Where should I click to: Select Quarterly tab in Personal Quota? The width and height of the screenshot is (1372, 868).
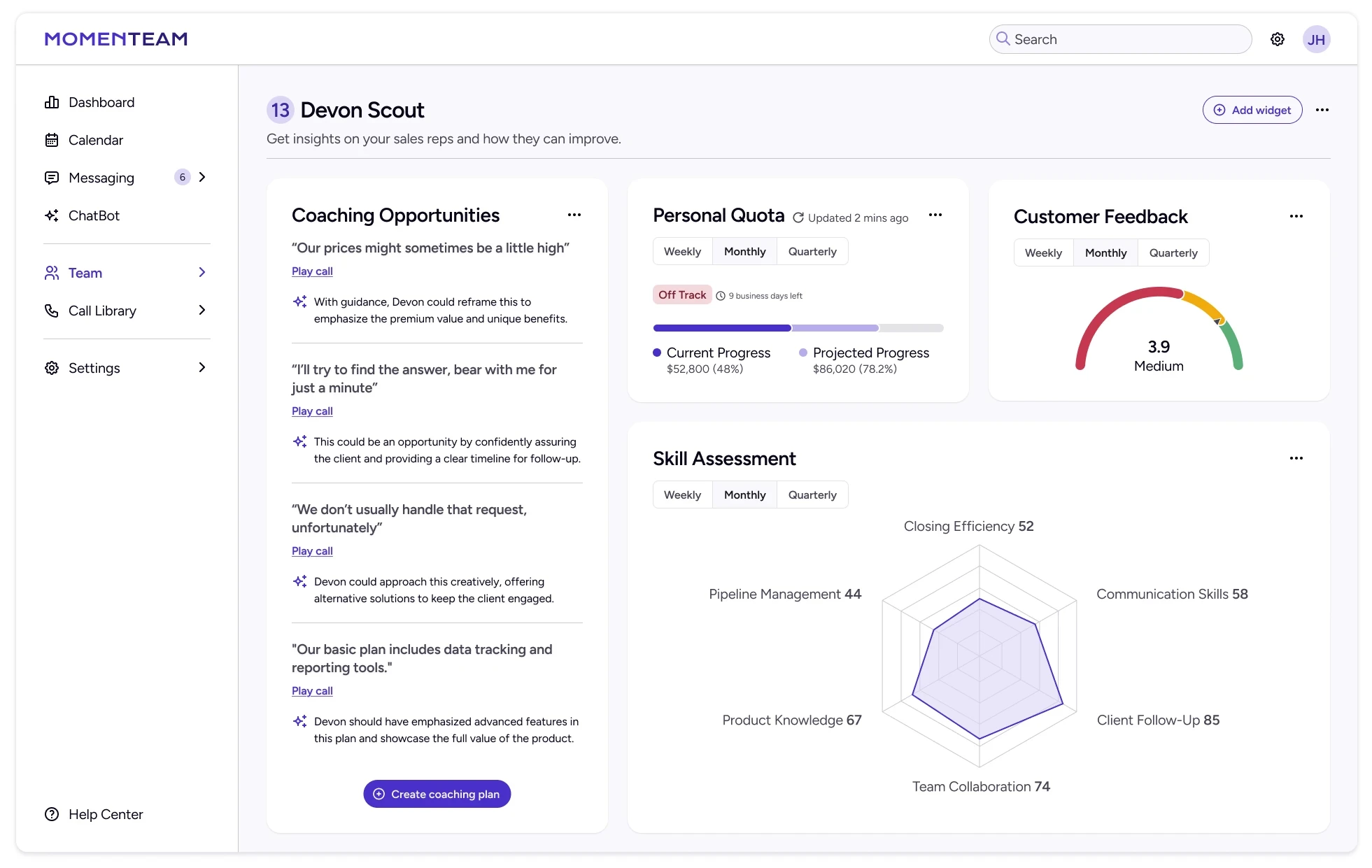coord(812,251)
